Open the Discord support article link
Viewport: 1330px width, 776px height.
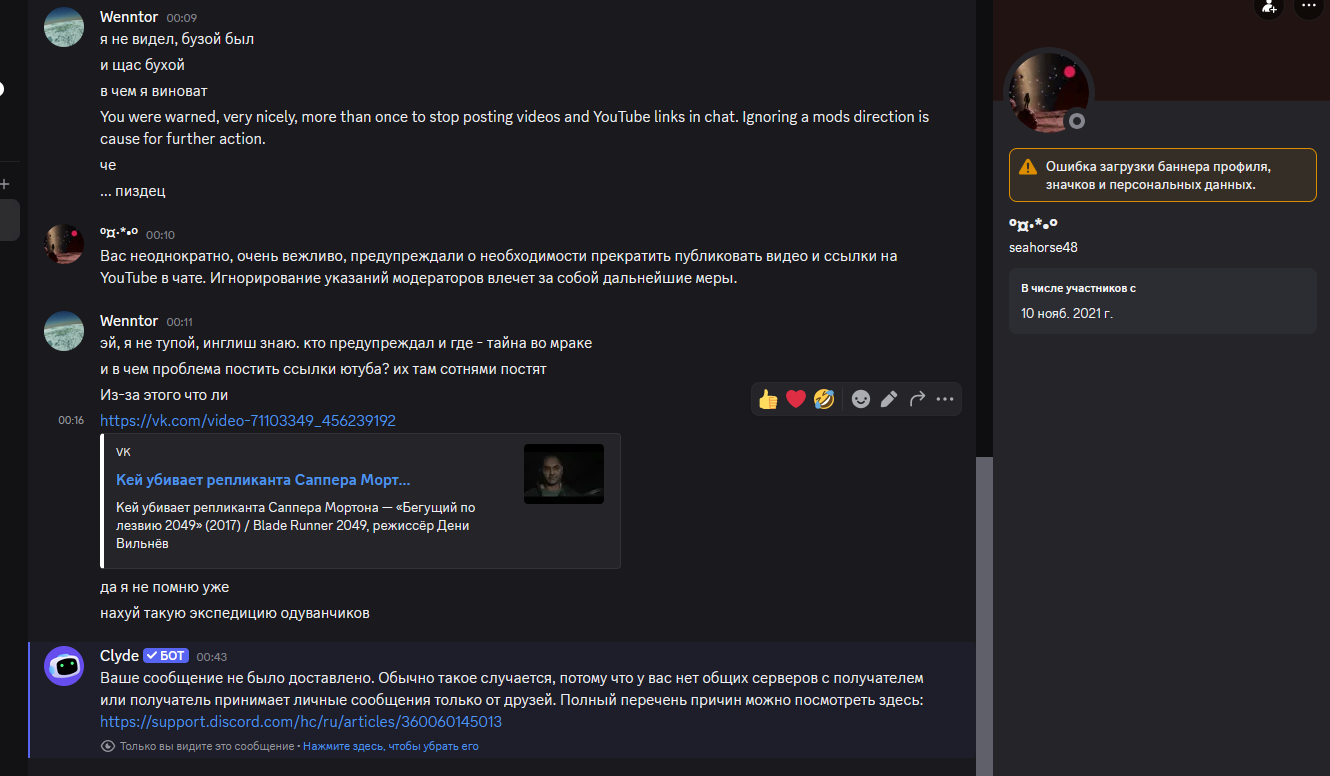tap(301, 722)
